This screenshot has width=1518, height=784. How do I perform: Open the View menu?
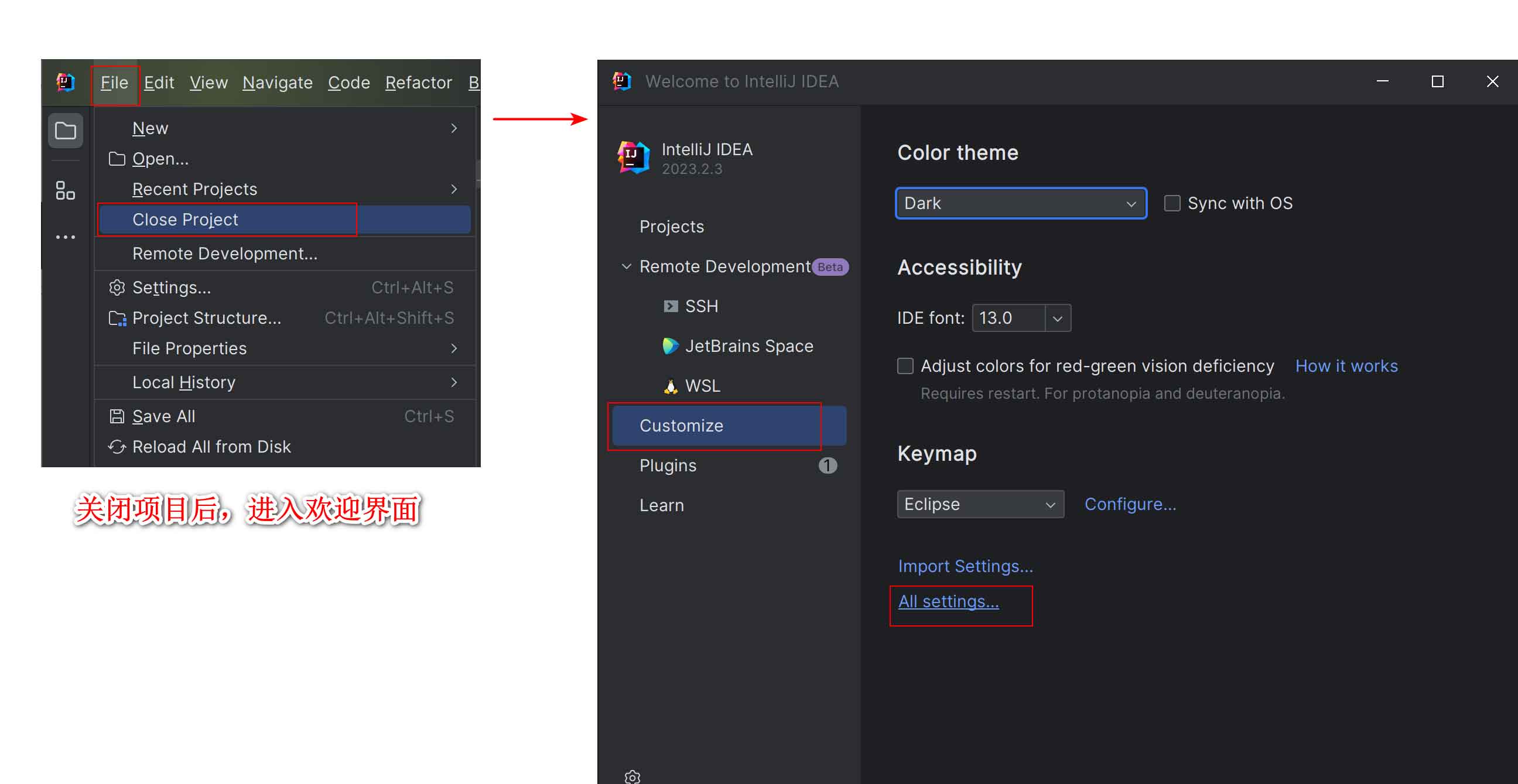pos(208,83)
